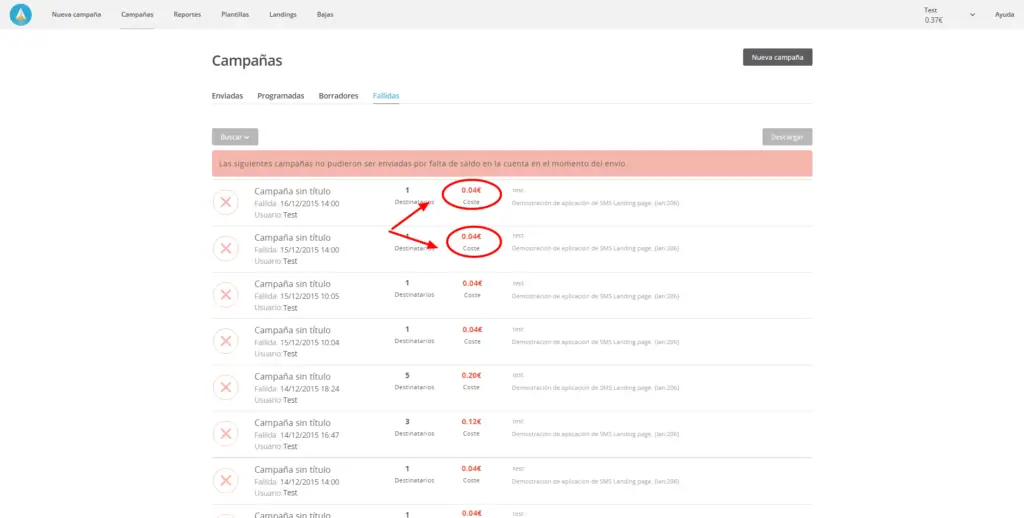Open the Ayuda help link

[1004, 15]
